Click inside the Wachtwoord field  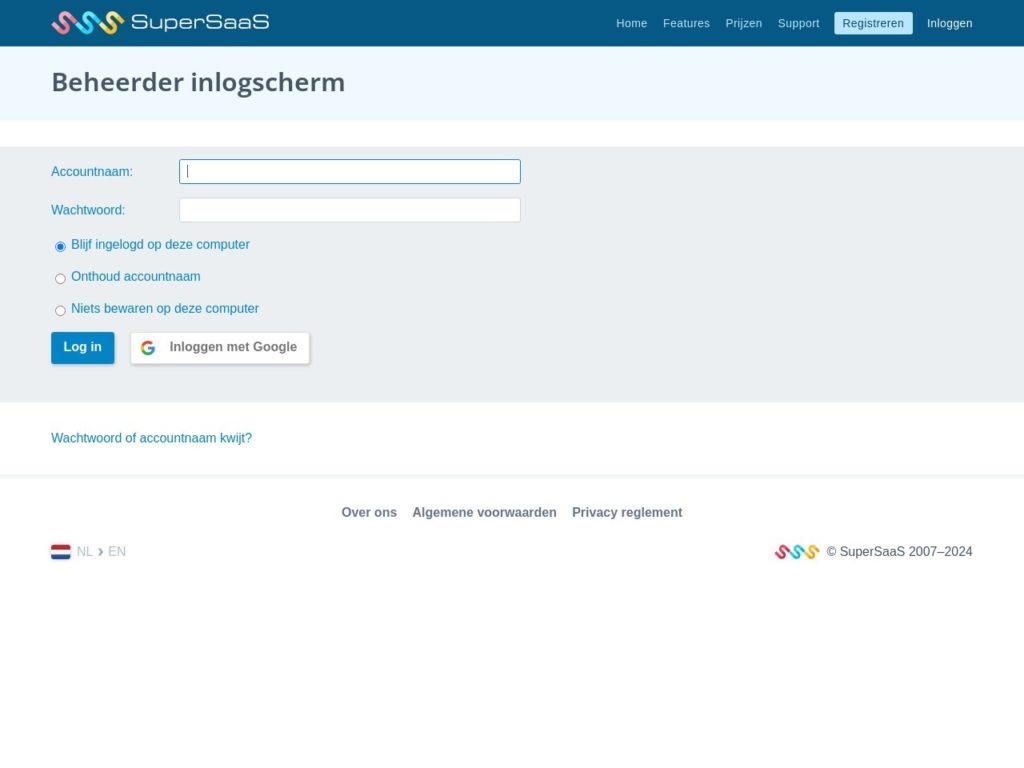pos(349,209)
